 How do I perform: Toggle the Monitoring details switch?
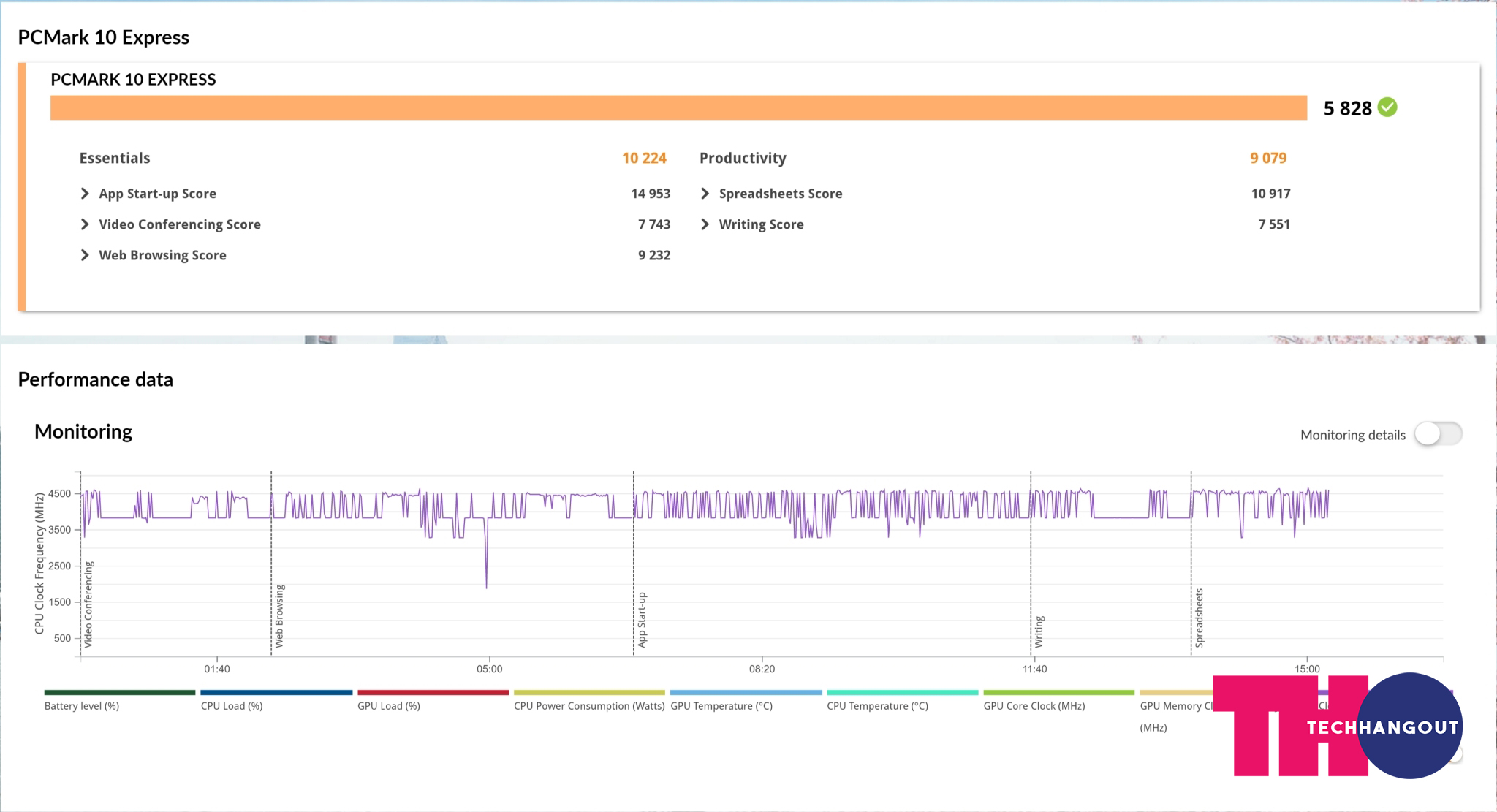coord(1438,434)
